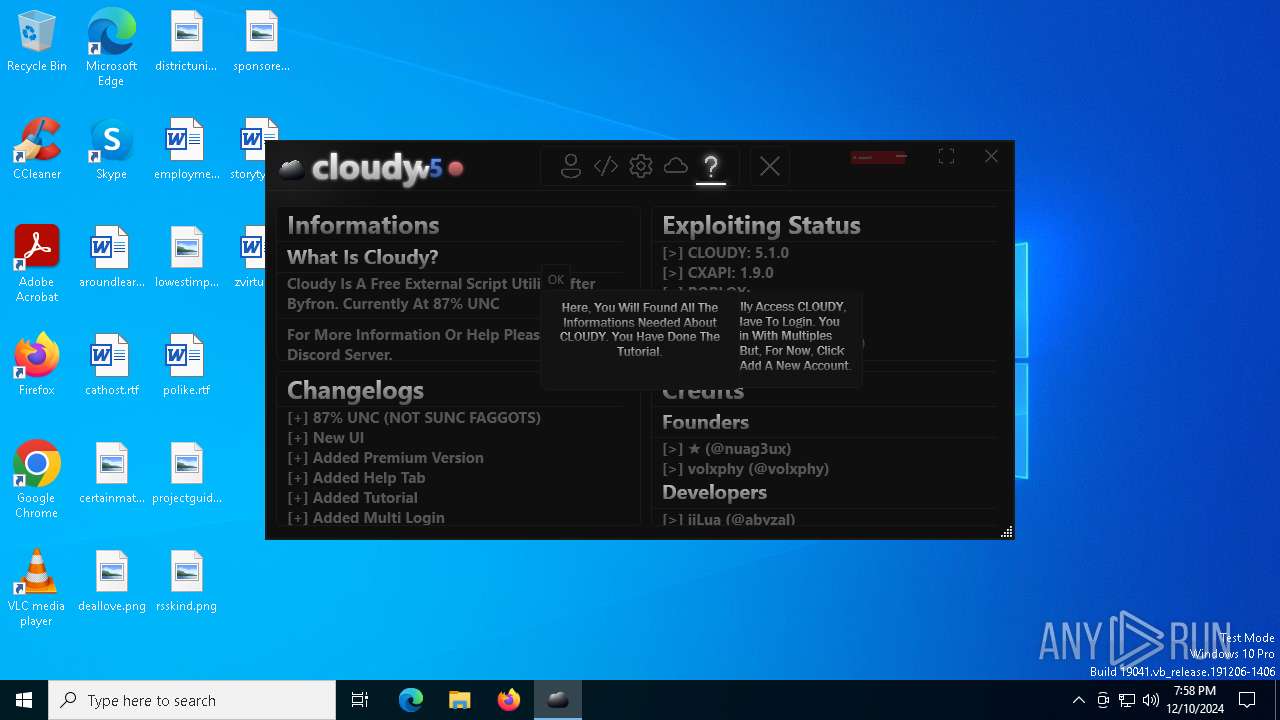
Task: Open volume control in system tray
Action: coord(1151,700)
